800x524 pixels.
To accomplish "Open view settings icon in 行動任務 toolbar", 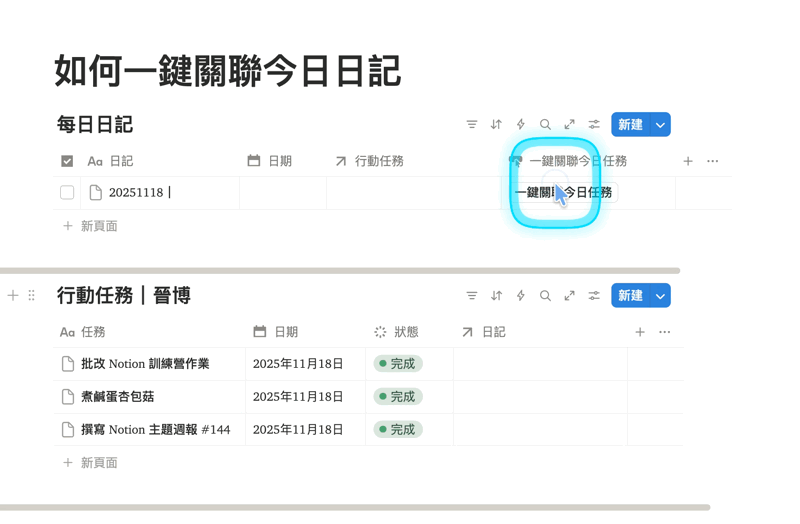I will [594, 296].
